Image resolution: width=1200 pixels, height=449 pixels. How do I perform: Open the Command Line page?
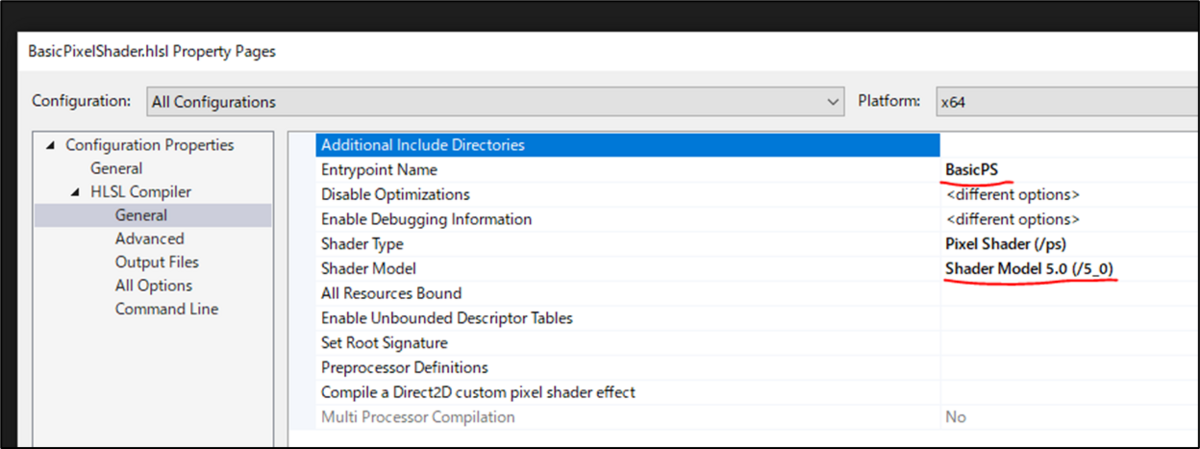tap(166, 309)
